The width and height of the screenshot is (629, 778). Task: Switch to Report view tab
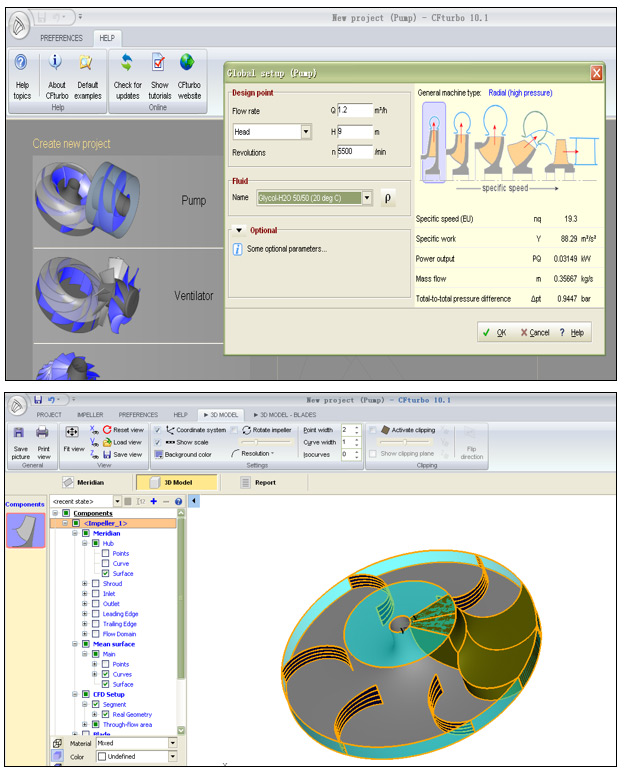click(258, 482)
